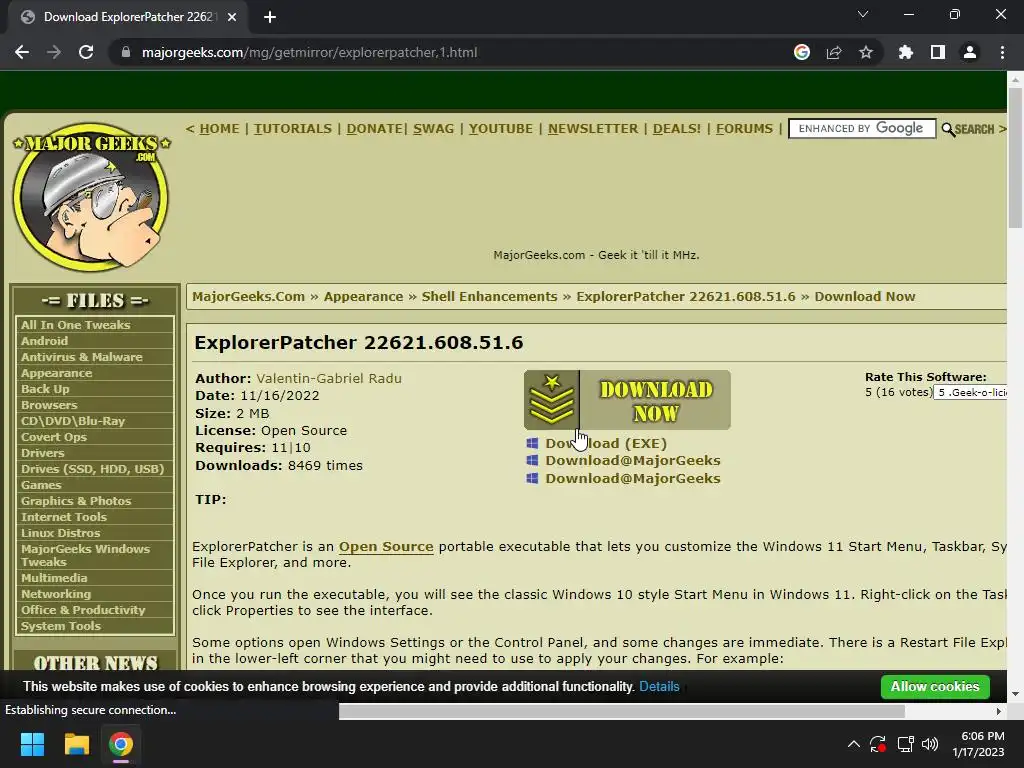
Task: Click the update sync tray icon
Action: 878,744
